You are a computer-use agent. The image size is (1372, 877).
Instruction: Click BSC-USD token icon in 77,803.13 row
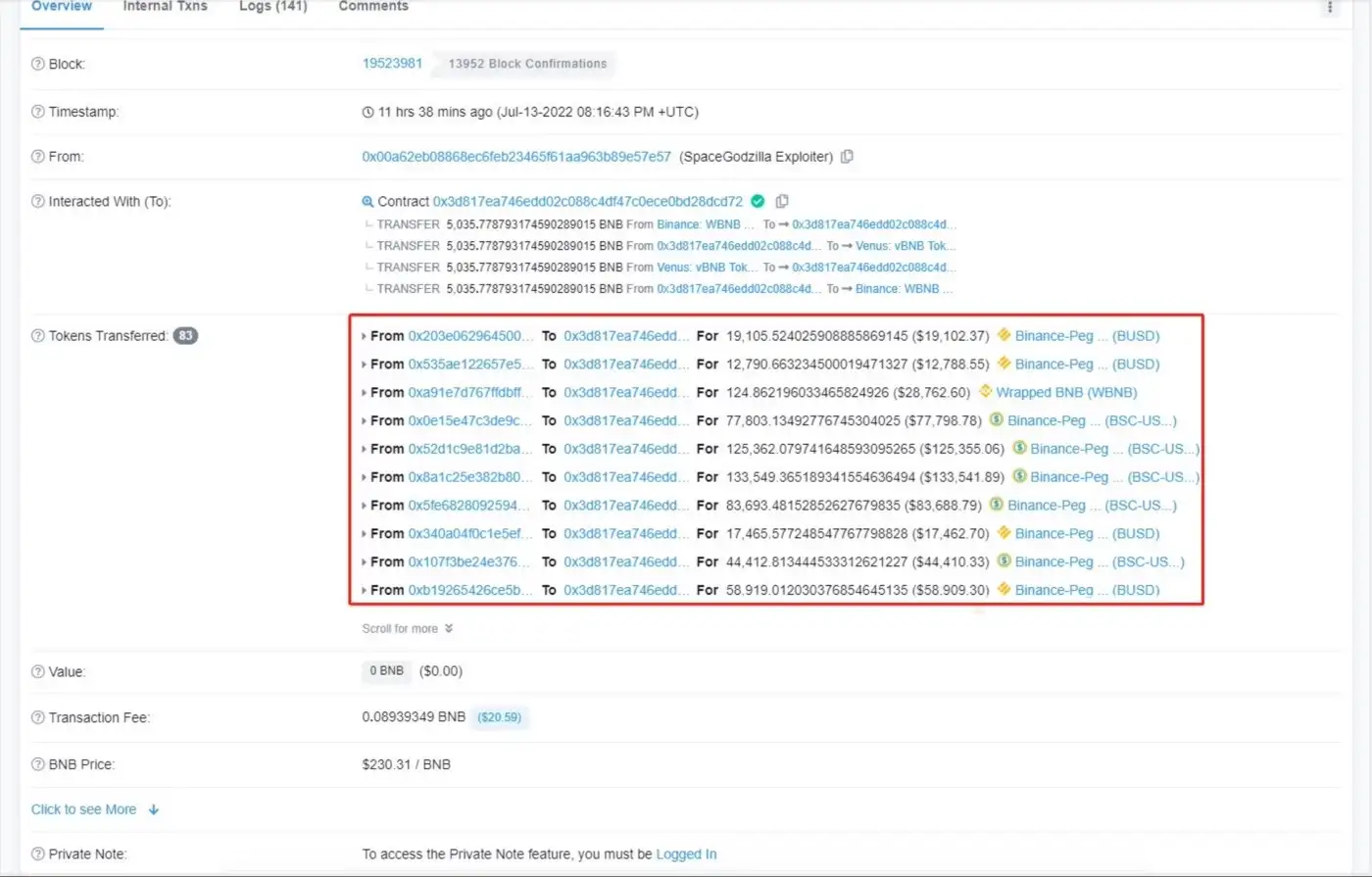point(996,420)
